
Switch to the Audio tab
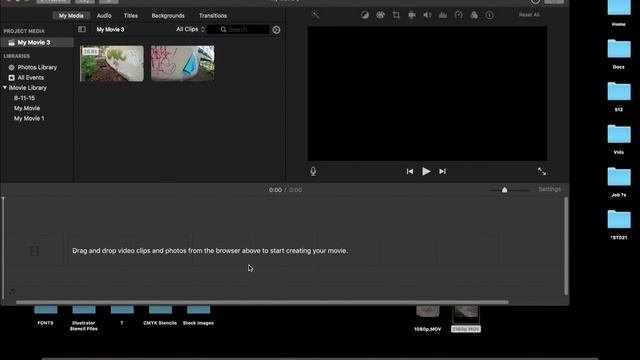click(x=104, y=16)
